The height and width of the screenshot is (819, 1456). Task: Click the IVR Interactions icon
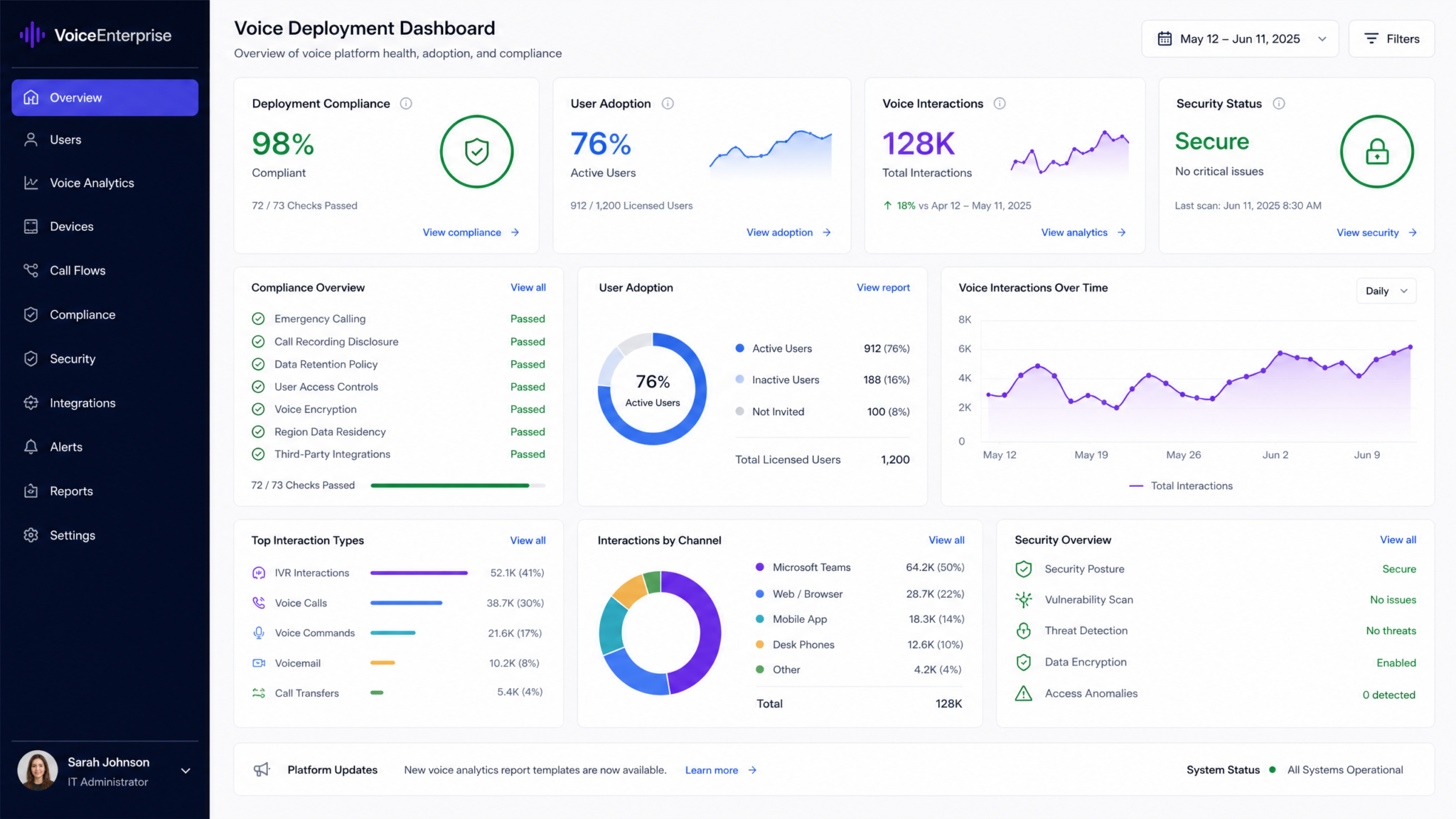tap(259, 573)
